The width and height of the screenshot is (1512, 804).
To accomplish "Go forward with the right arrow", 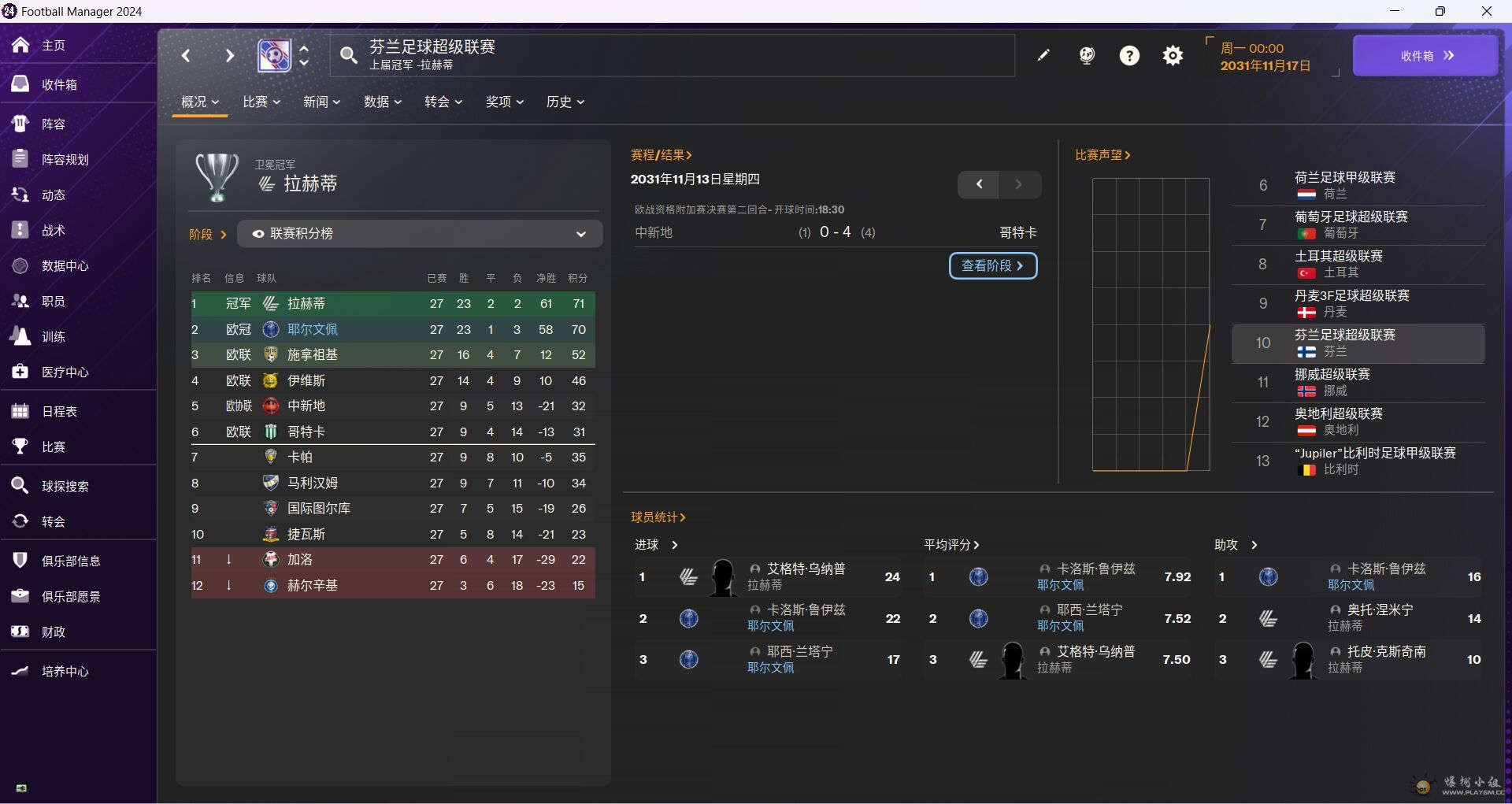I will pos(229,55).
